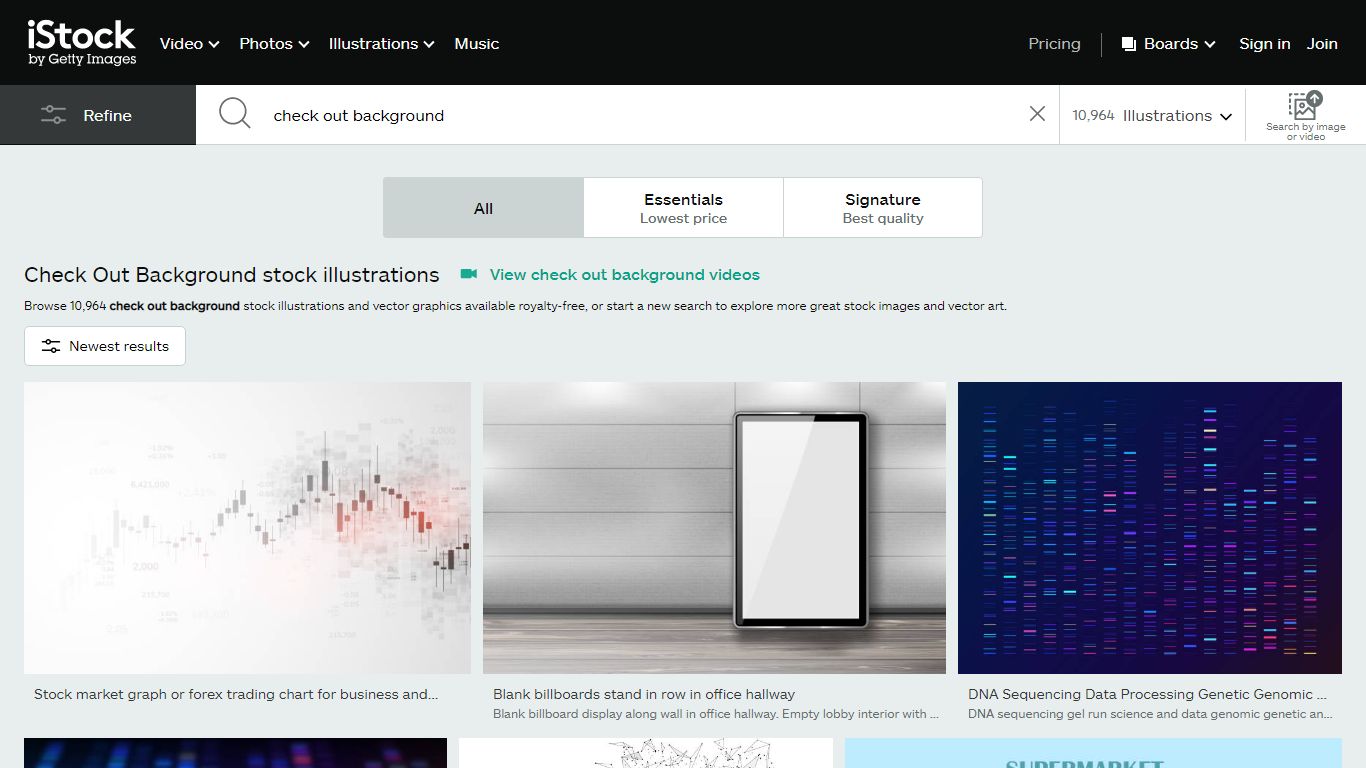1366x768 pixels.
Task: Select the All tab
Action: tap(483, 208)
